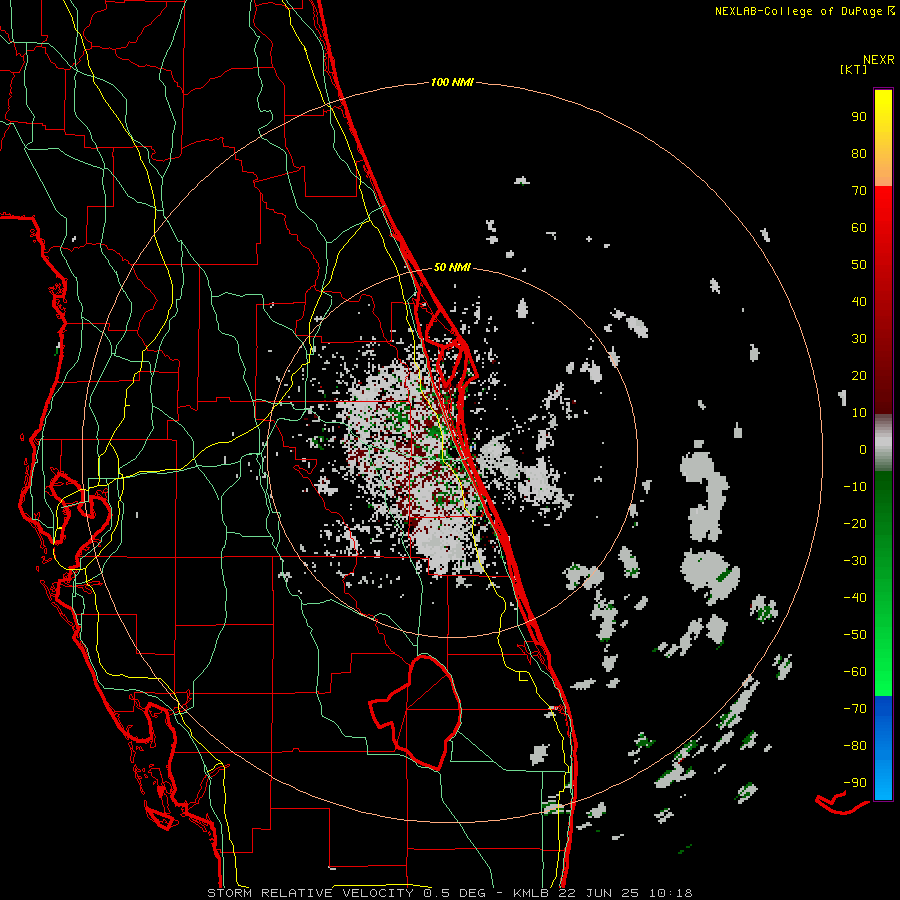Click the 80 value on the velocity scale
Screen dimensions: 900x900
859,153
